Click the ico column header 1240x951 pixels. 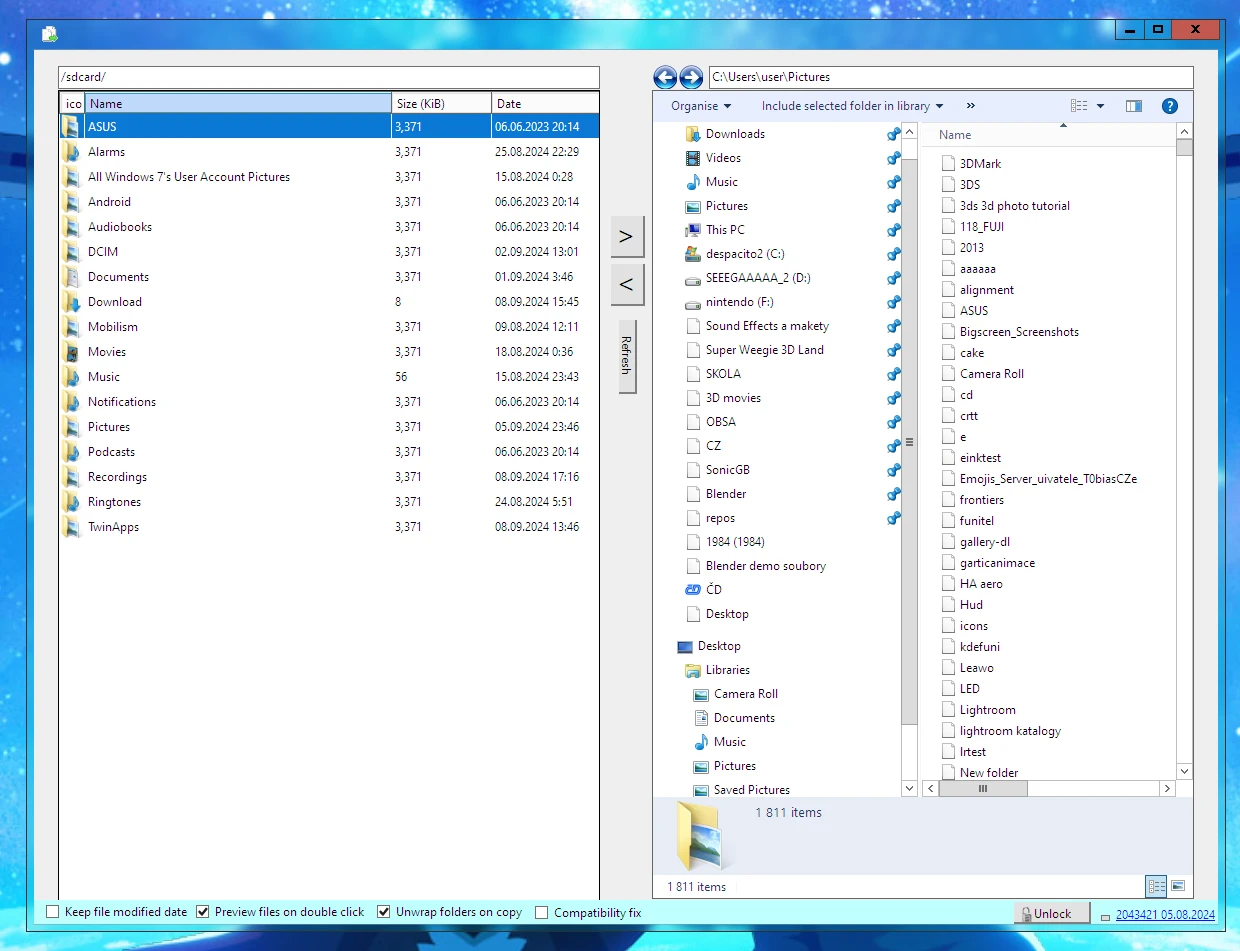pos(72,103)
